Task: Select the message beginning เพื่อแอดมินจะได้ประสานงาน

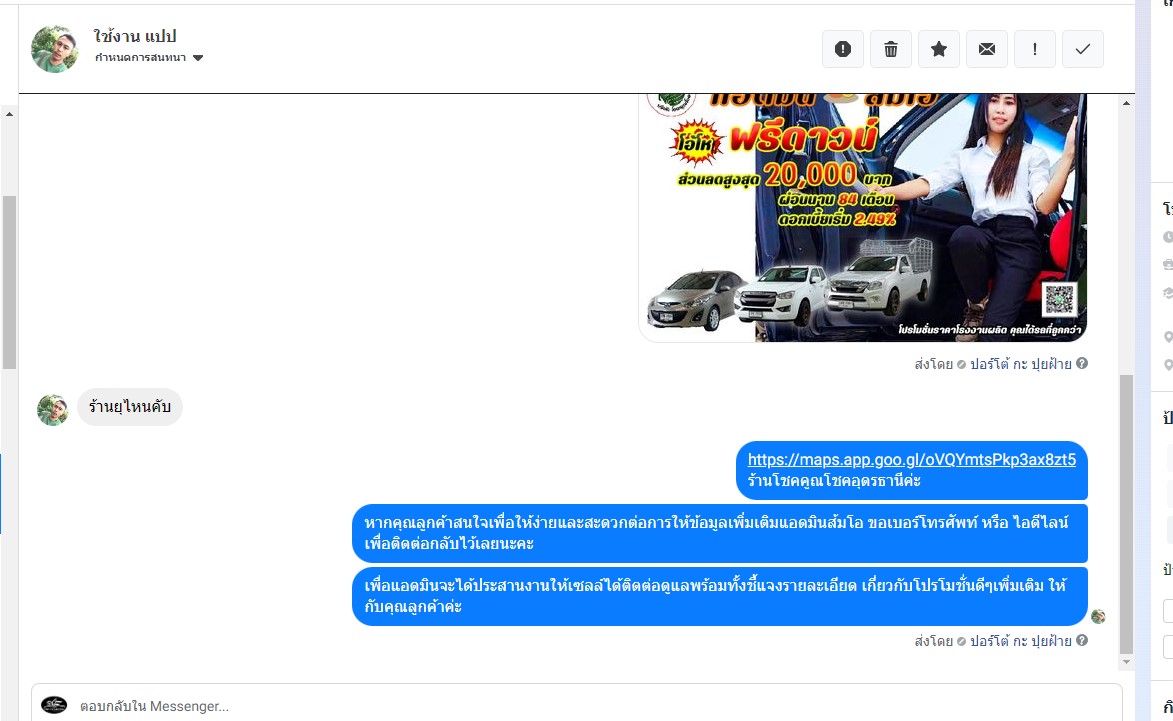Action: tap(720, 596)
